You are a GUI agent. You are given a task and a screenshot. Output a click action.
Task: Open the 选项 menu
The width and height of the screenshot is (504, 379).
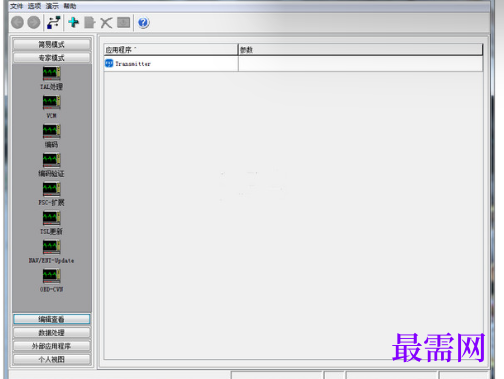pyautogui.click(x=34, y=6)
